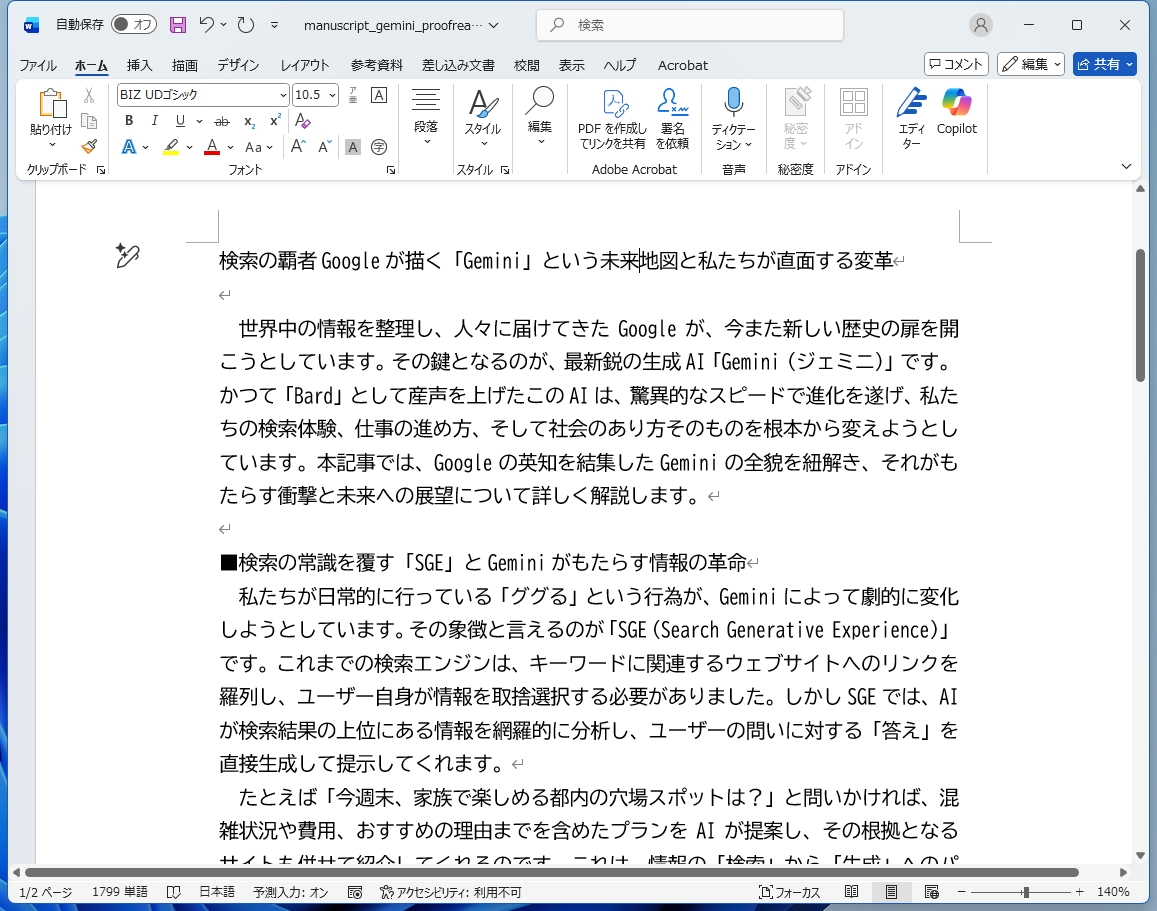Apply superscript formatting

pos(274,121)
